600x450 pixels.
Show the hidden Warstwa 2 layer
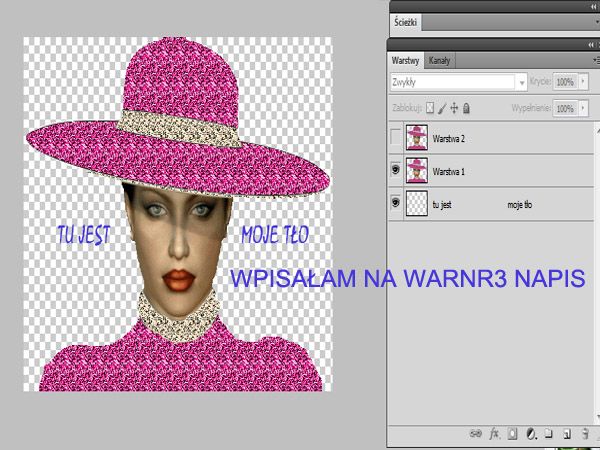(x=397, y=137)
